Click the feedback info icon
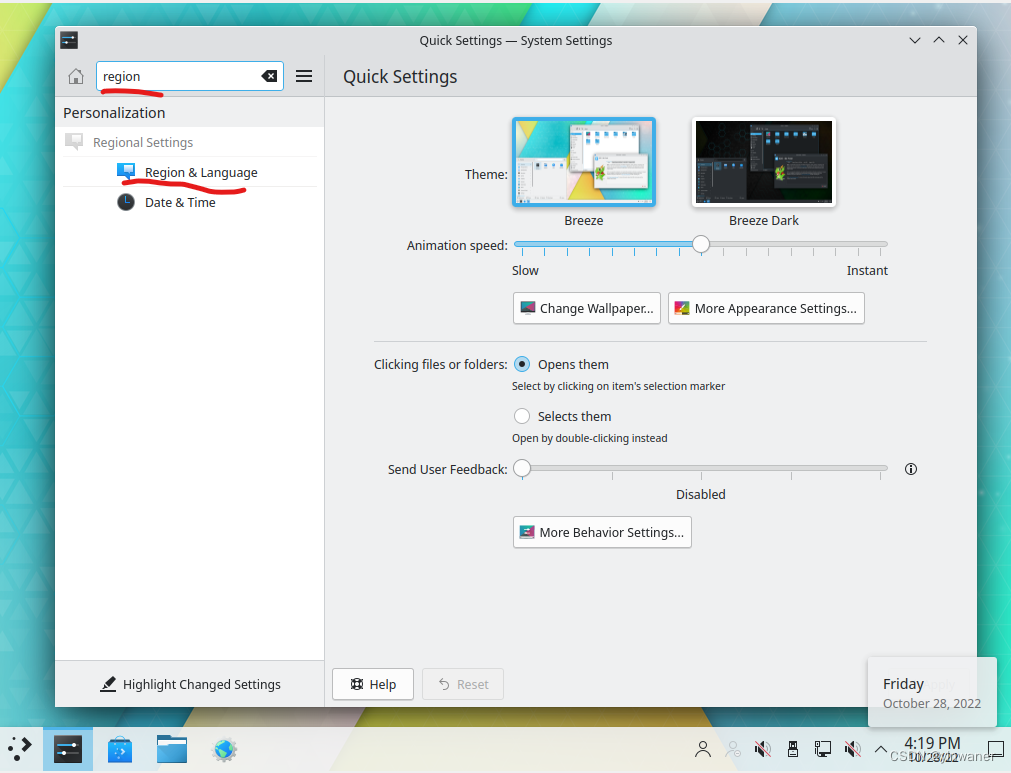Screen dimensions: 1011x773 click(x=910, y=469)
